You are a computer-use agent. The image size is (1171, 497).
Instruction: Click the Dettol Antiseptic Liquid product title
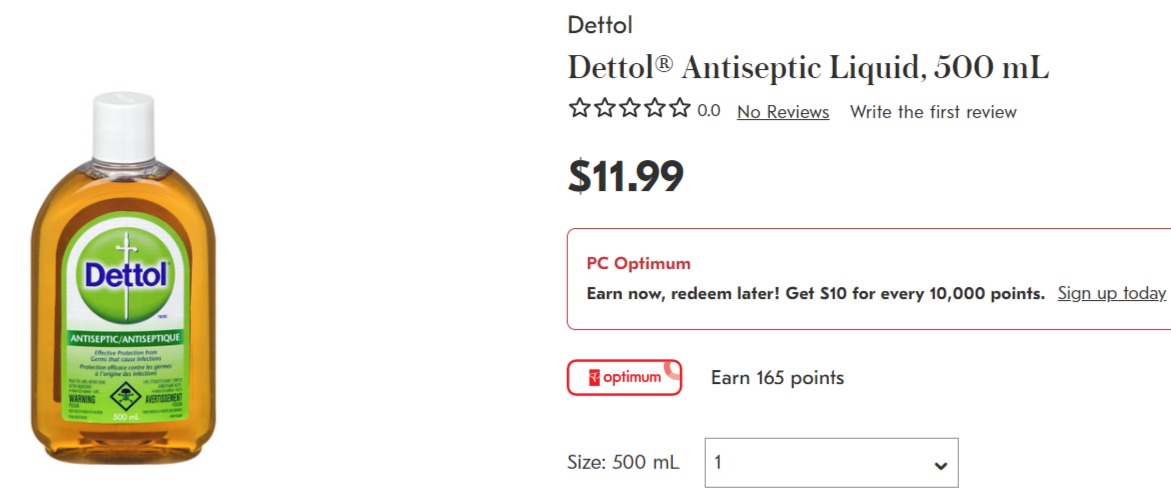808,68
